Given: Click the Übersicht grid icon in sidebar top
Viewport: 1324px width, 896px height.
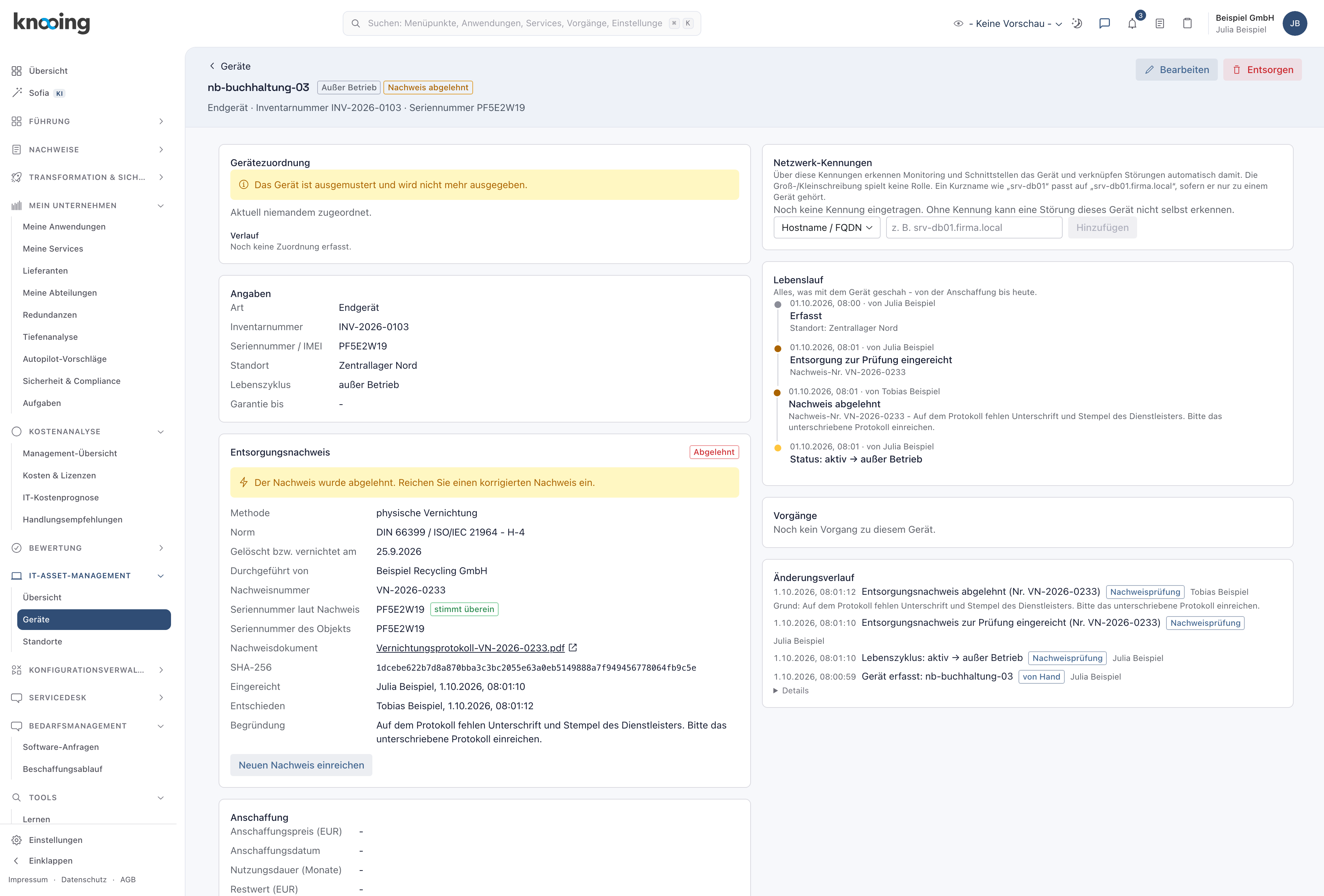Looking at the screenshot, I should 17,71.
